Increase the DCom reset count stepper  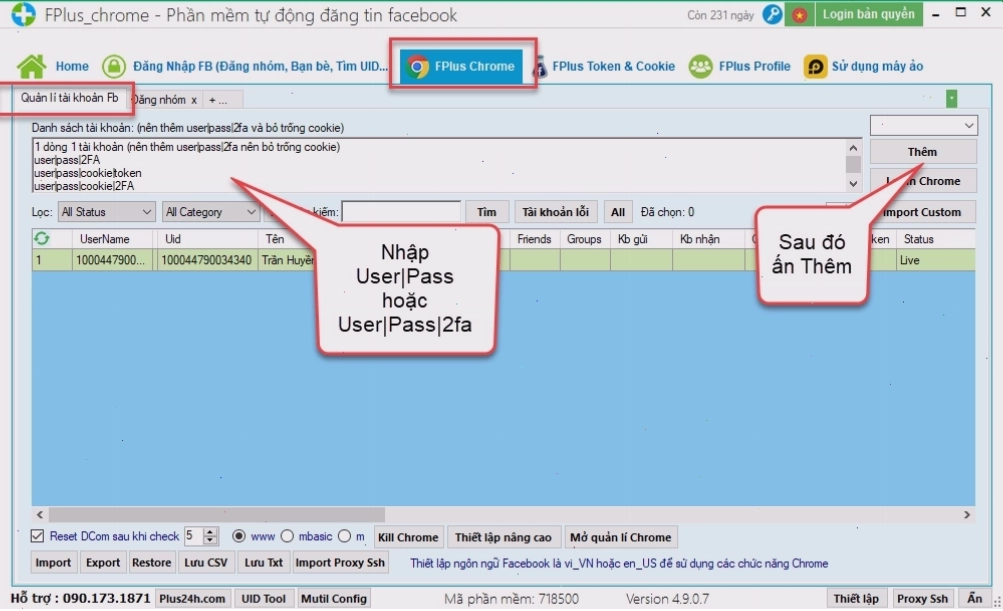point(210,532)
